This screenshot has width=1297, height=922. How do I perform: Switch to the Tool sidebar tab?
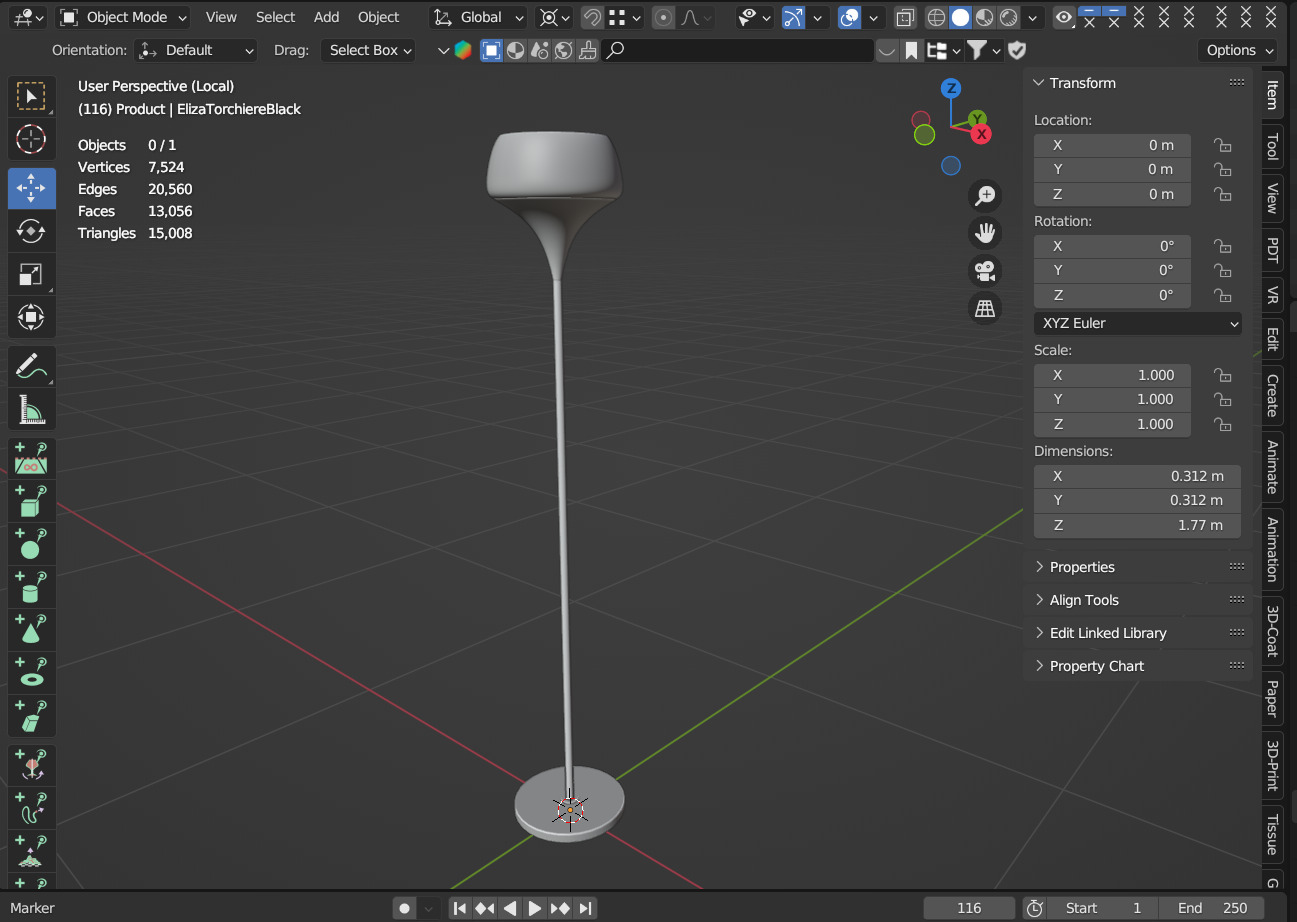coord(1272,146)
